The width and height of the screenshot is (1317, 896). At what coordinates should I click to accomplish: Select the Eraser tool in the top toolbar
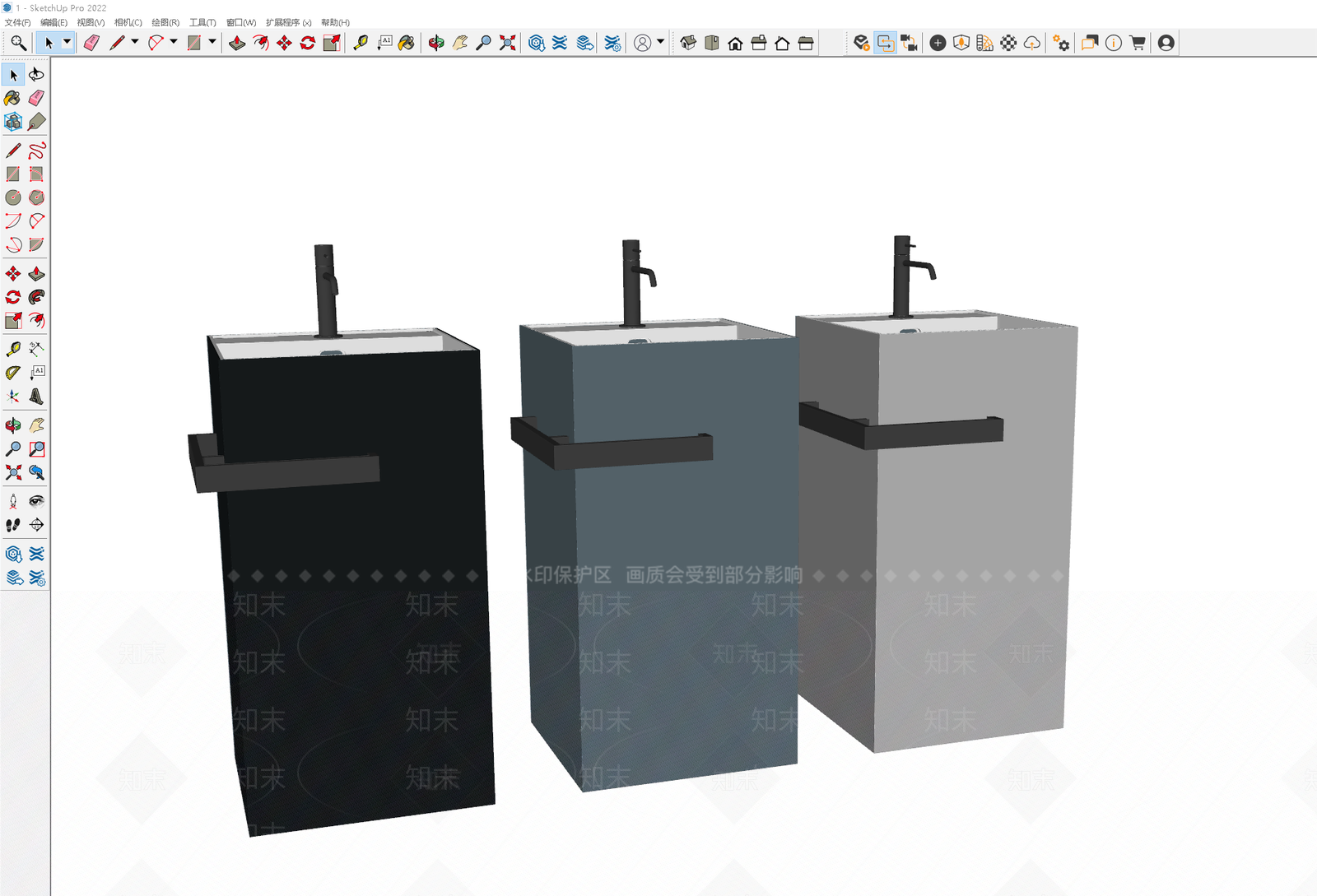(91, 43)
